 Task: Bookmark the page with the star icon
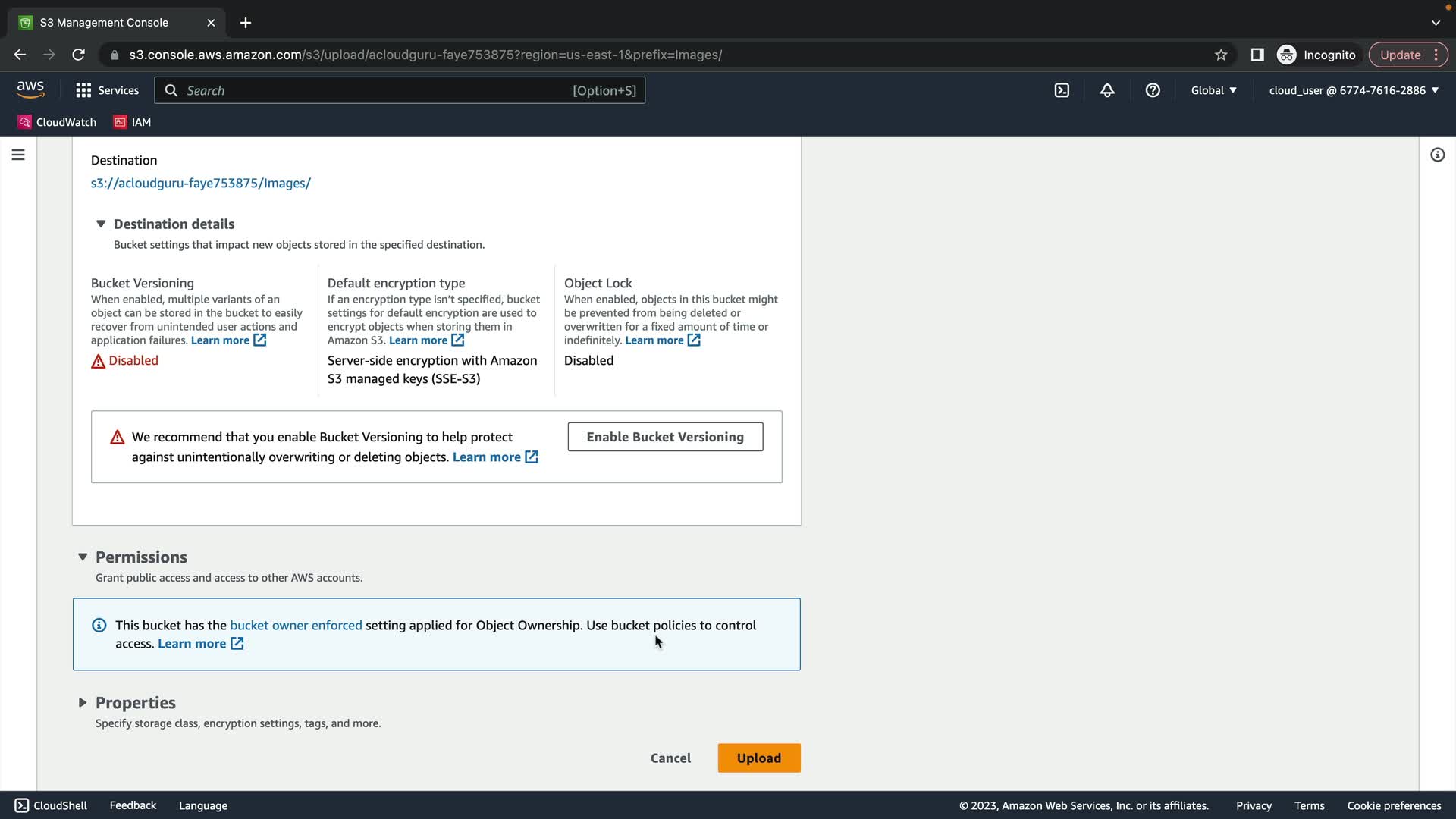click(1221, 55)
